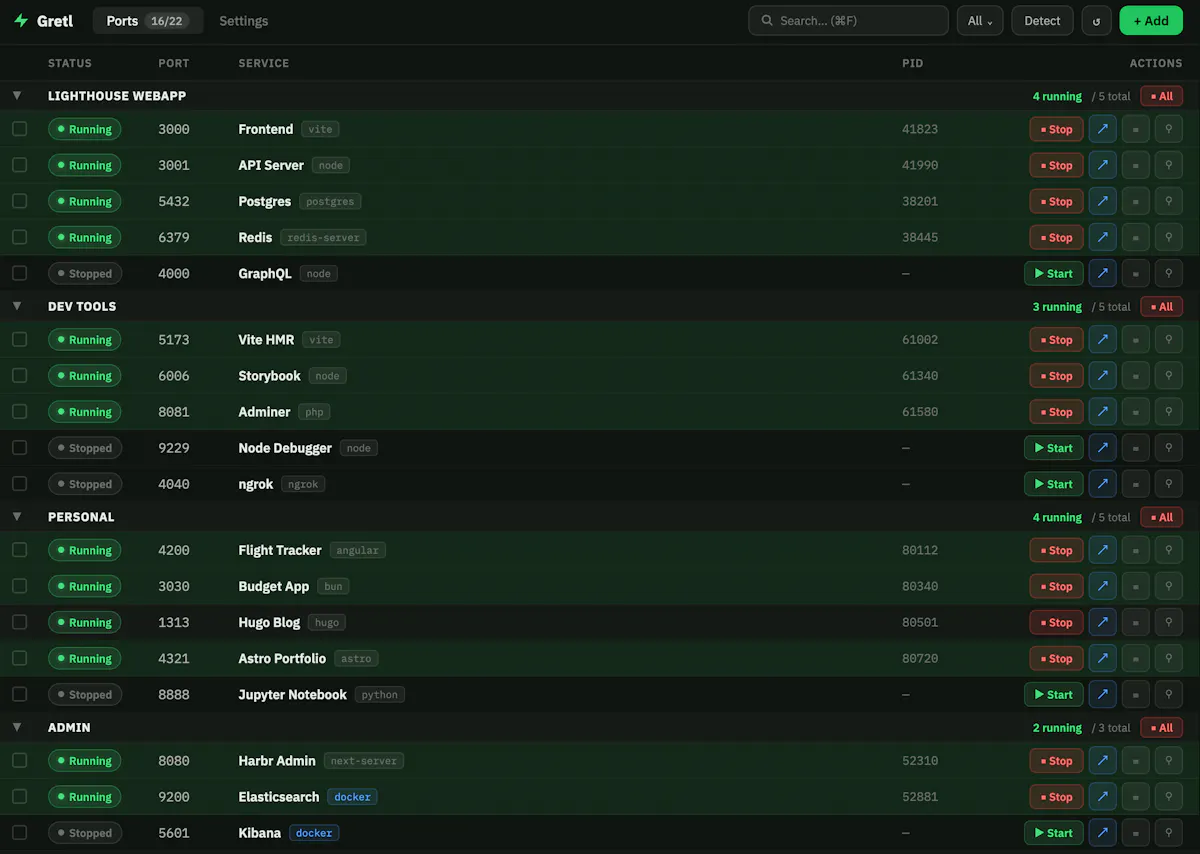Click the Detect button
This screenshot has width=1200, height=854.
1042,21
